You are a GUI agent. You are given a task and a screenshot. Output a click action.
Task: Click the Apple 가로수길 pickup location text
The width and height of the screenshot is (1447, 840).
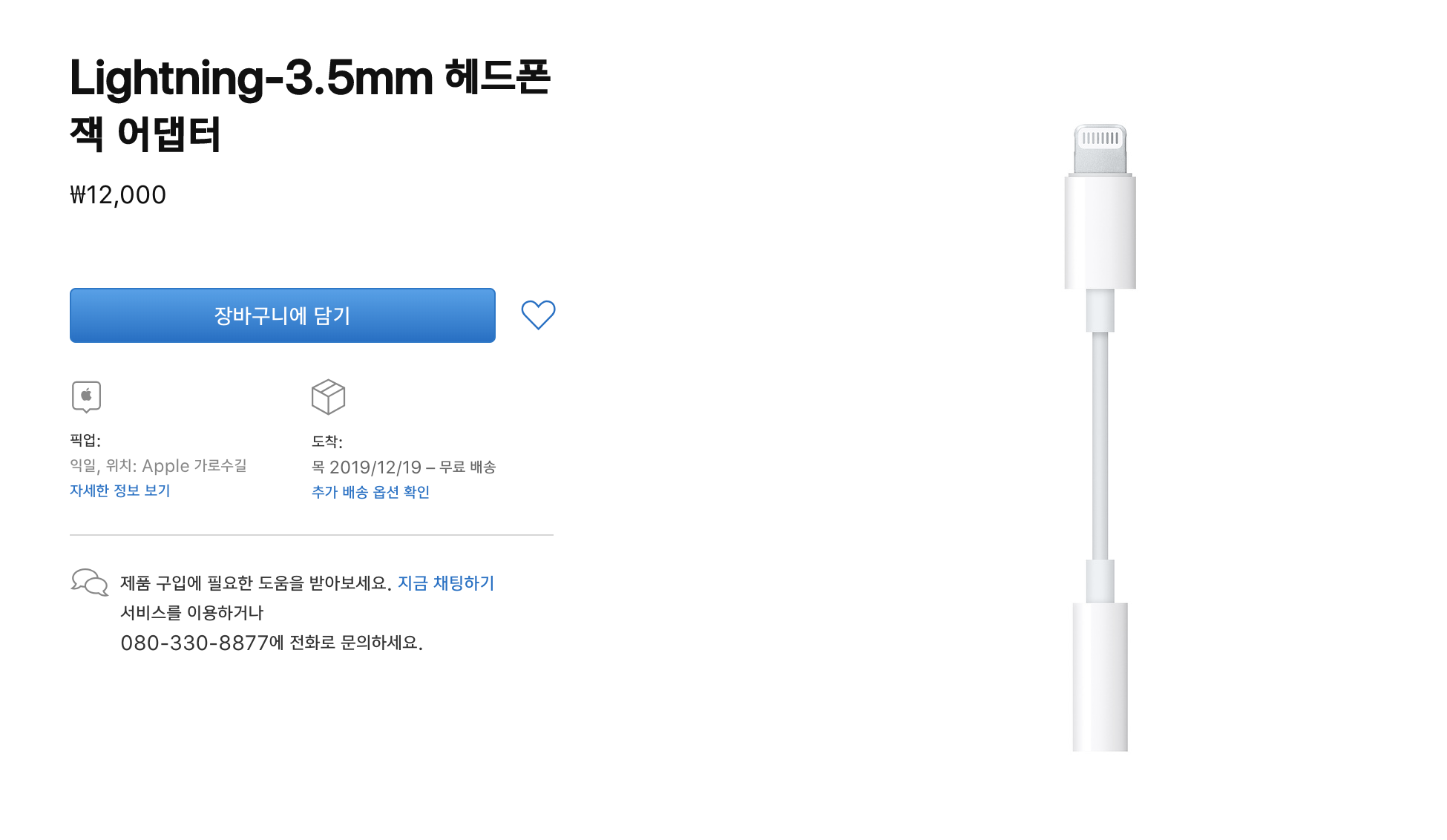tap(194, 466)
